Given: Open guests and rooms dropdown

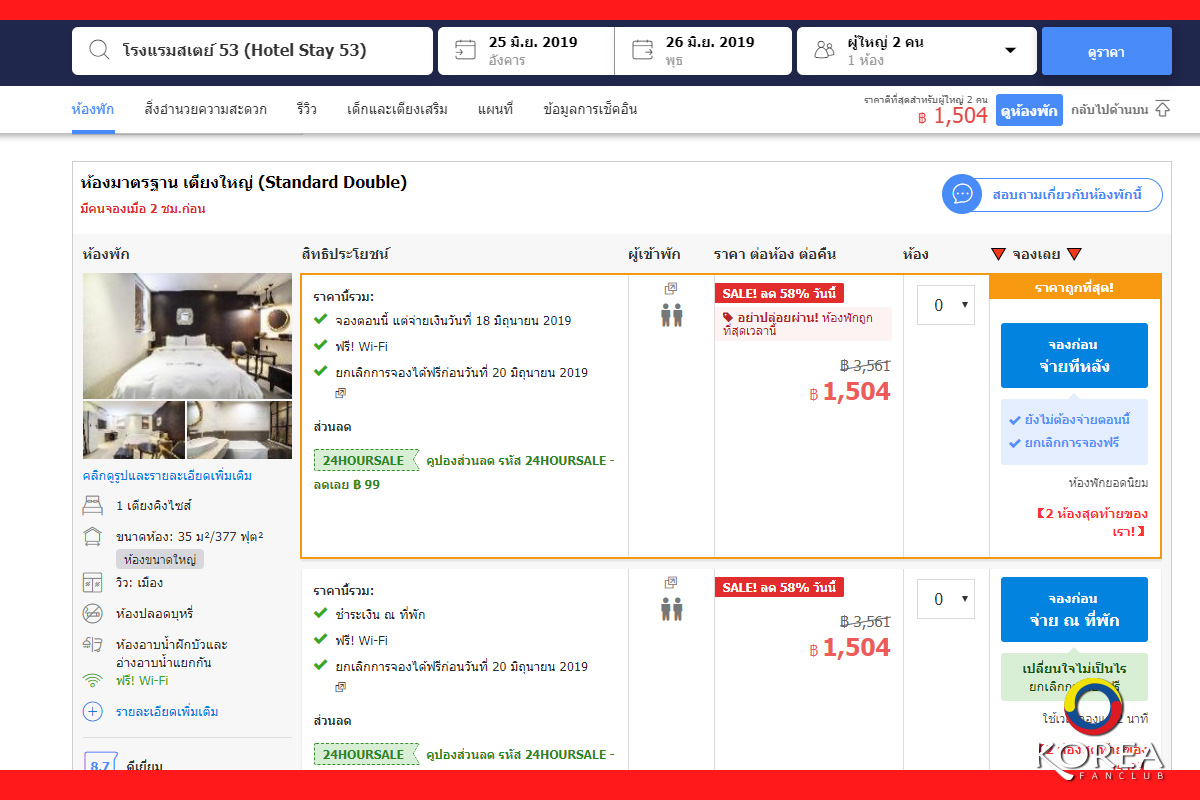Looking at the screenshot, I should click(x=1009, y=50).
